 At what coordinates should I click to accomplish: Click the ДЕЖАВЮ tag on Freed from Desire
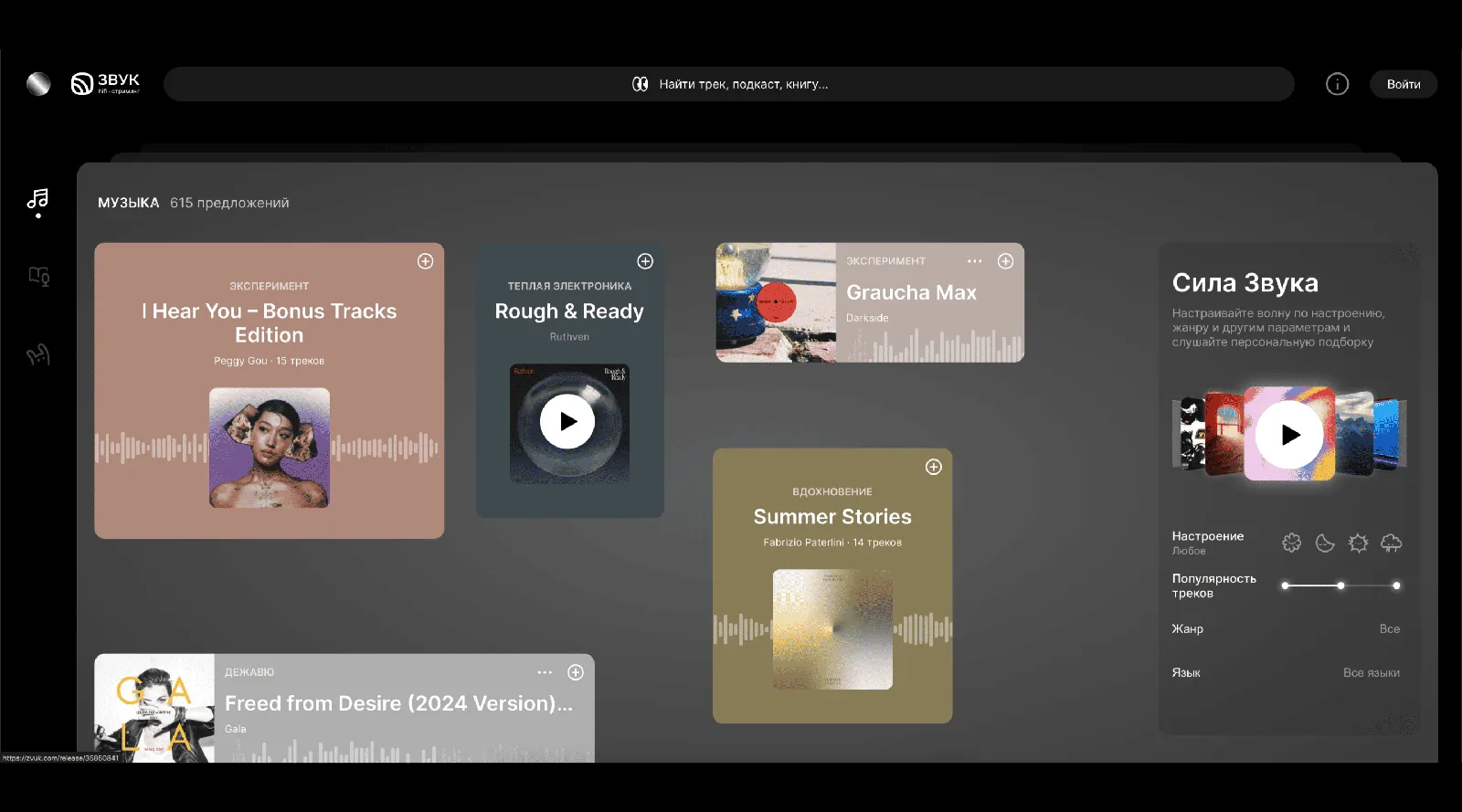coord(249,672)
